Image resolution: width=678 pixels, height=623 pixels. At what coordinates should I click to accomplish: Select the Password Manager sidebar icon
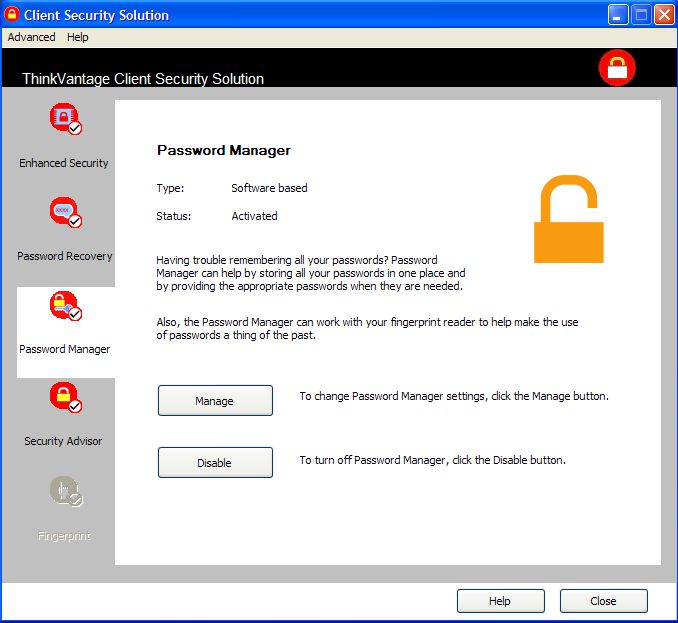pyautogui.click(x=65, y=305)
